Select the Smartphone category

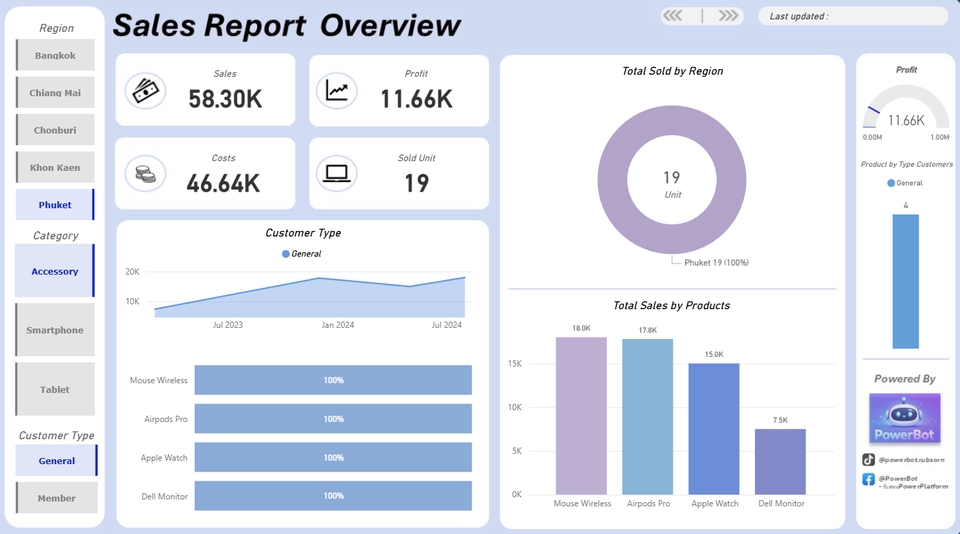pos(54,329)
